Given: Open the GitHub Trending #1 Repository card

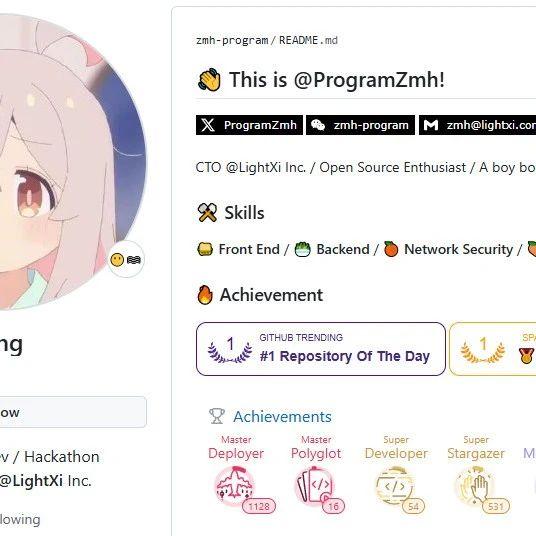Looking at the screenshot, I should coord(321,349).
